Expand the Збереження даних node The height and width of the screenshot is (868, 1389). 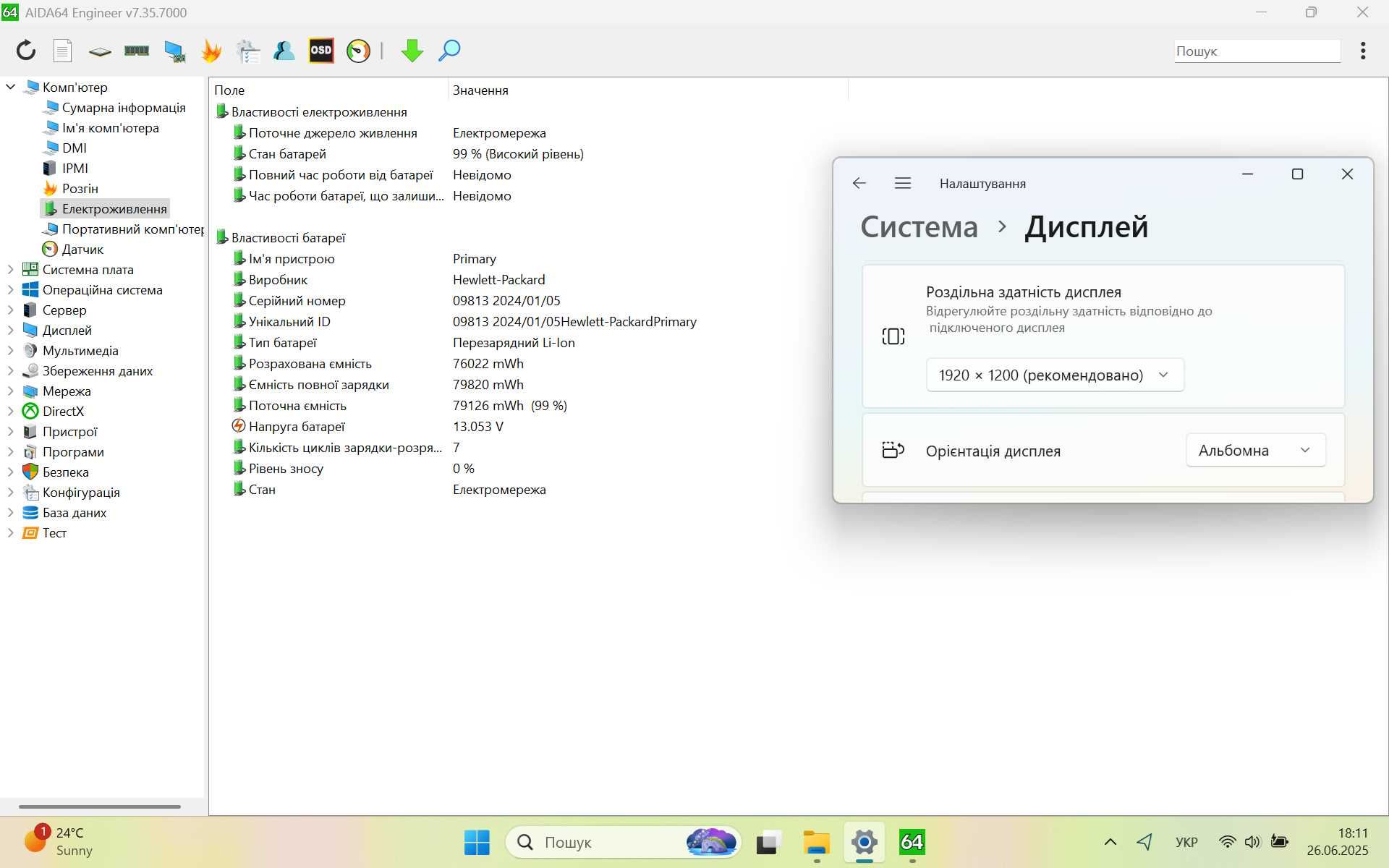(x=10, y=370)
